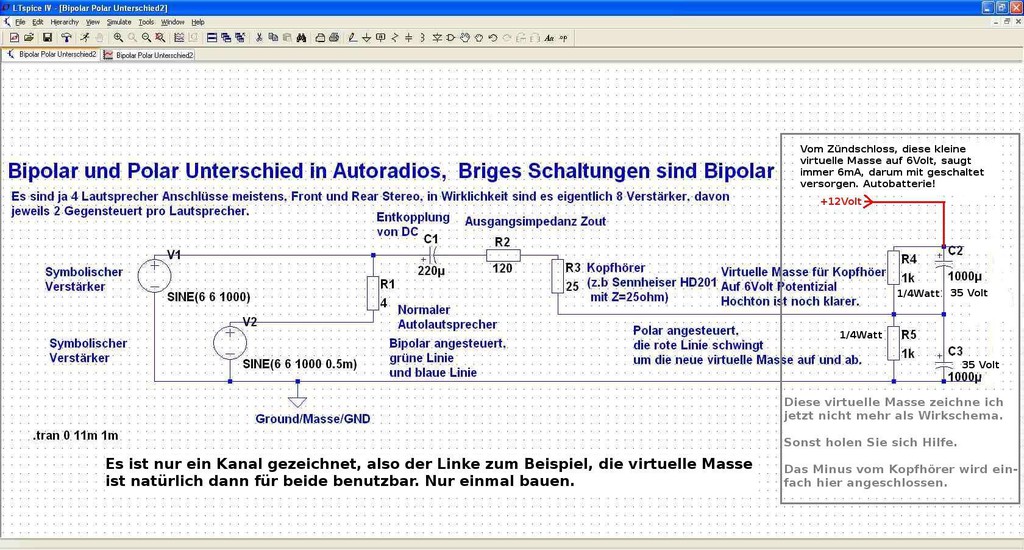
Task: Place a Diode from toolbar
Action: coord(437,38)
